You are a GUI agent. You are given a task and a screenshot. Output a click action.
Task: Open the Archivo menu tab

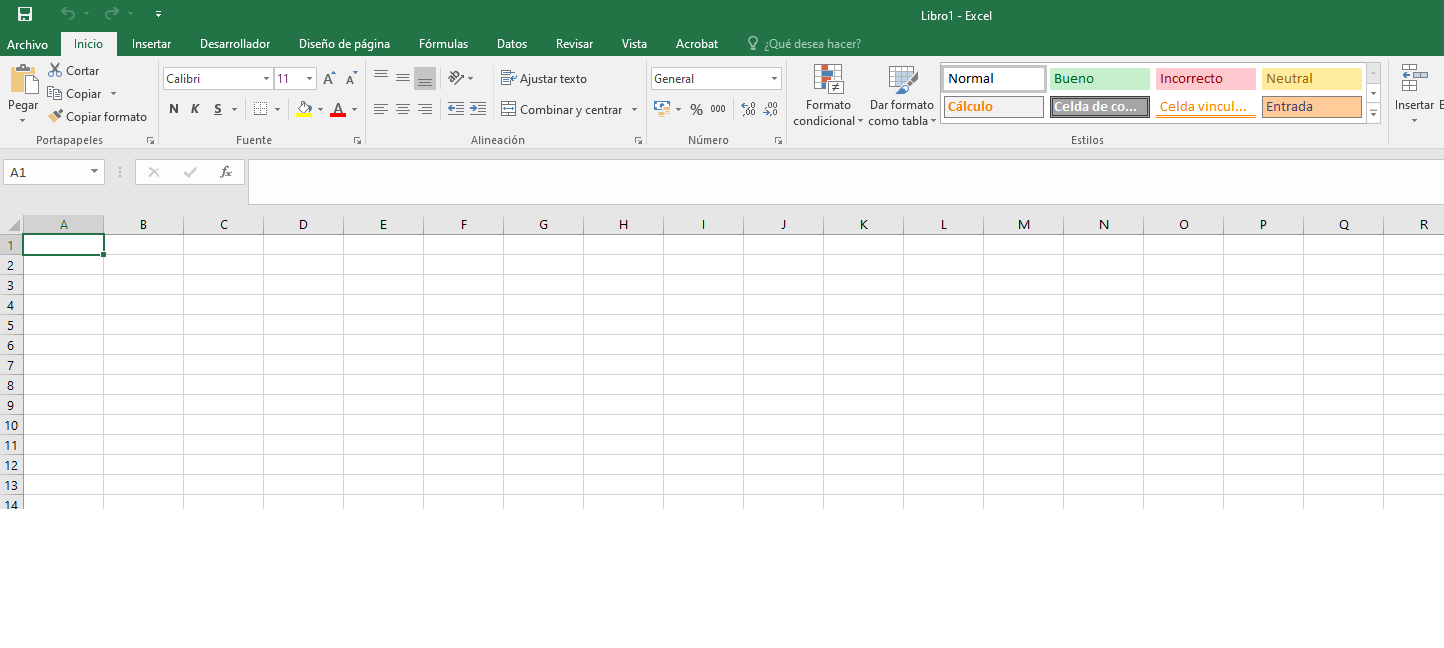pyautogui.click(x=27, y=44)
